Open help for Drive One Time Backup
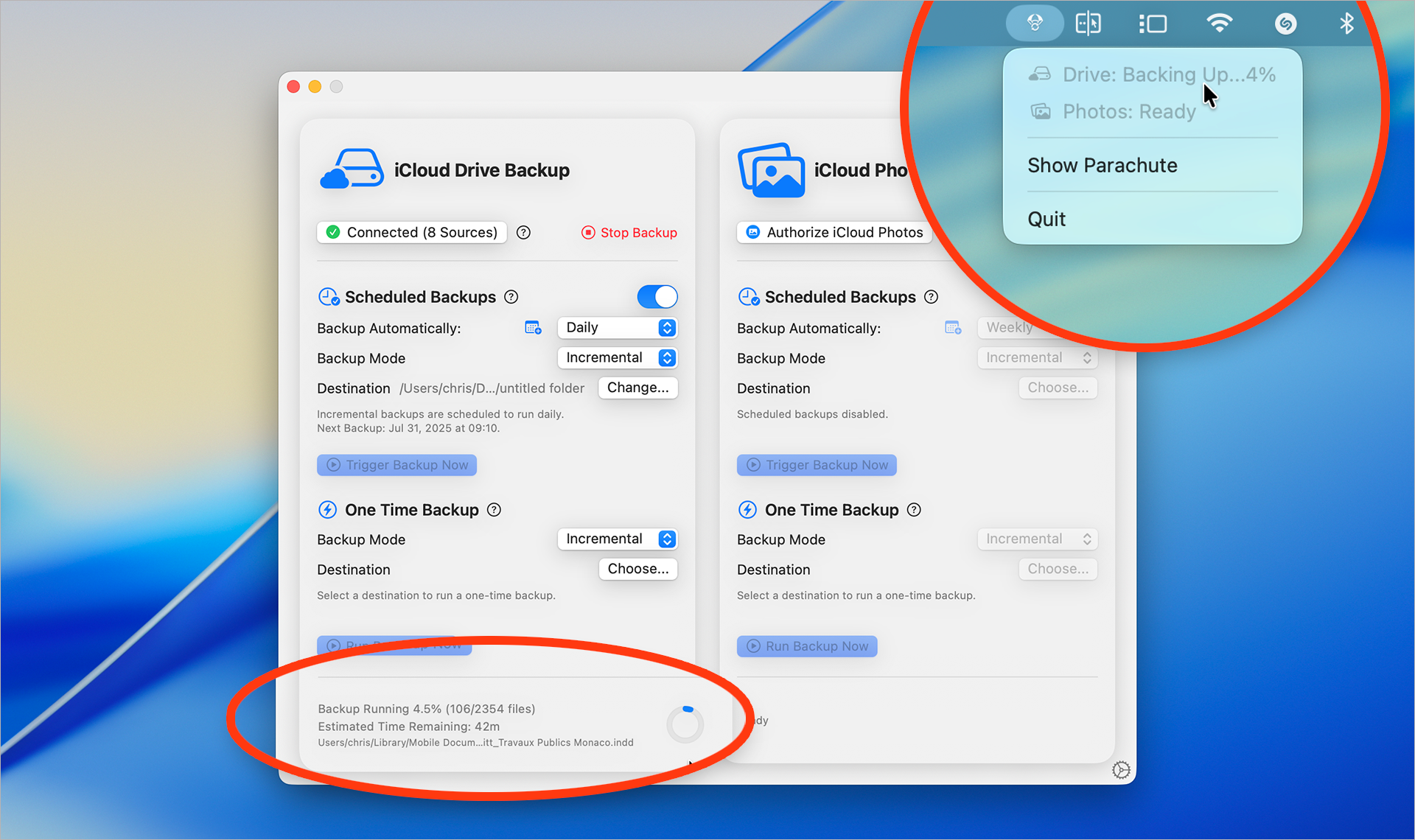This screenshot has height=840, width=1415. click(x=494, y=510)
